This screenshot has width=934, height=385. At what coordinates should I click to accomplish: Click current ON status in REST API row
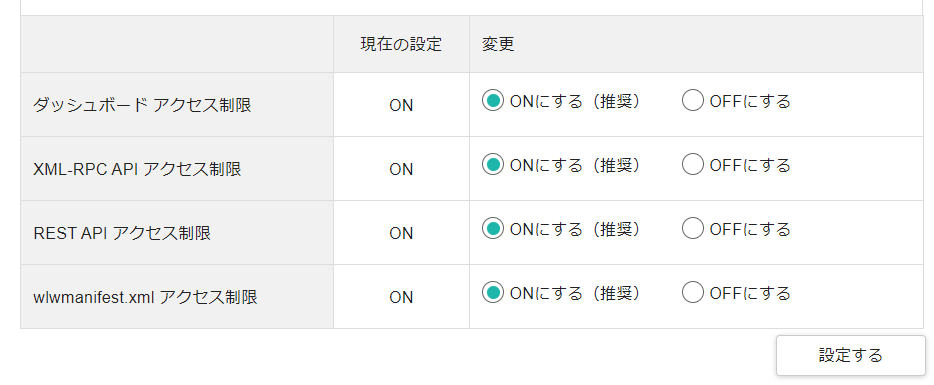[x=401, y=233]
